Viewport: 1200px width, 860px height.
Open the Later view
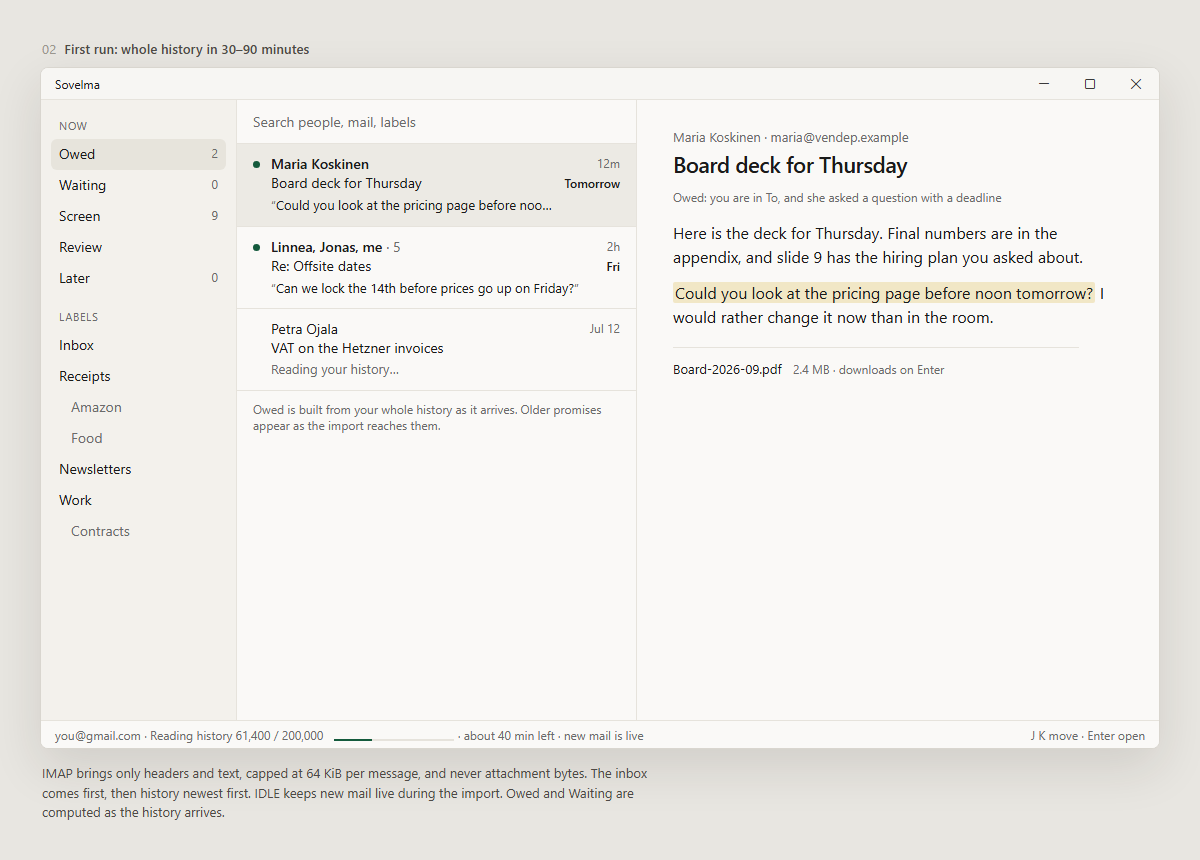click(138, 278)
